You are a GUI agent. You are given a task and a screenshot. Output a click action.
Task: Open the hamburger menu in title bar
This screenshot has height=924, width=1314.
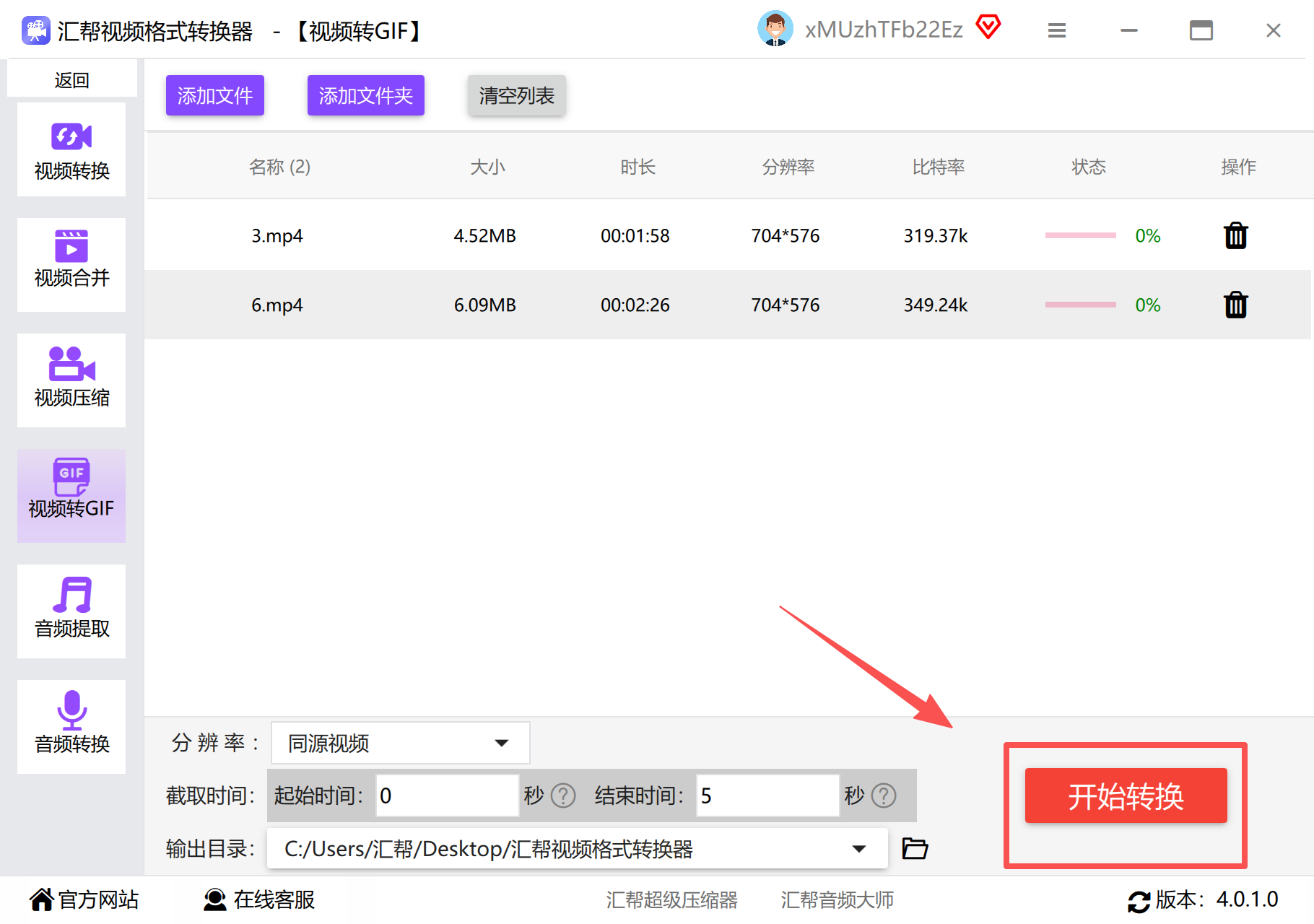pos(1057,30)
